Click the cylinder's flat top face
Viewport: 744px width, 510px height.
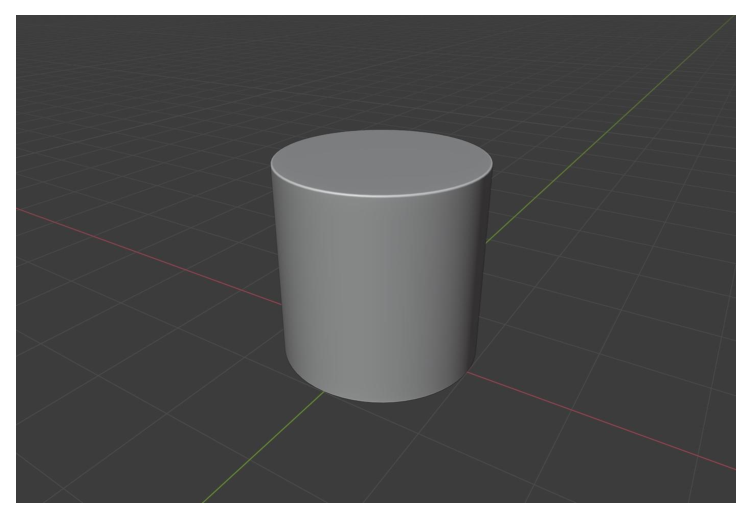click(x=381, y=163)
